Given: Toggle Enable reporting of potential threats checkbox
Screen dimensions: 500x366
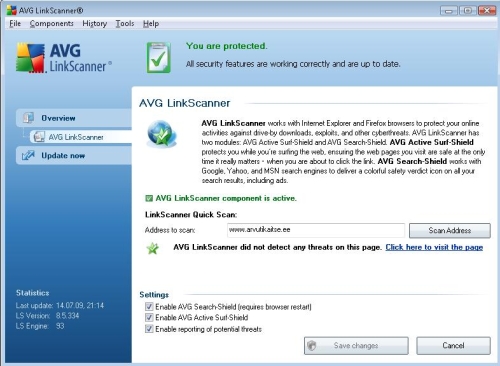Looking at the screenshot, I should tap(149, 329).
